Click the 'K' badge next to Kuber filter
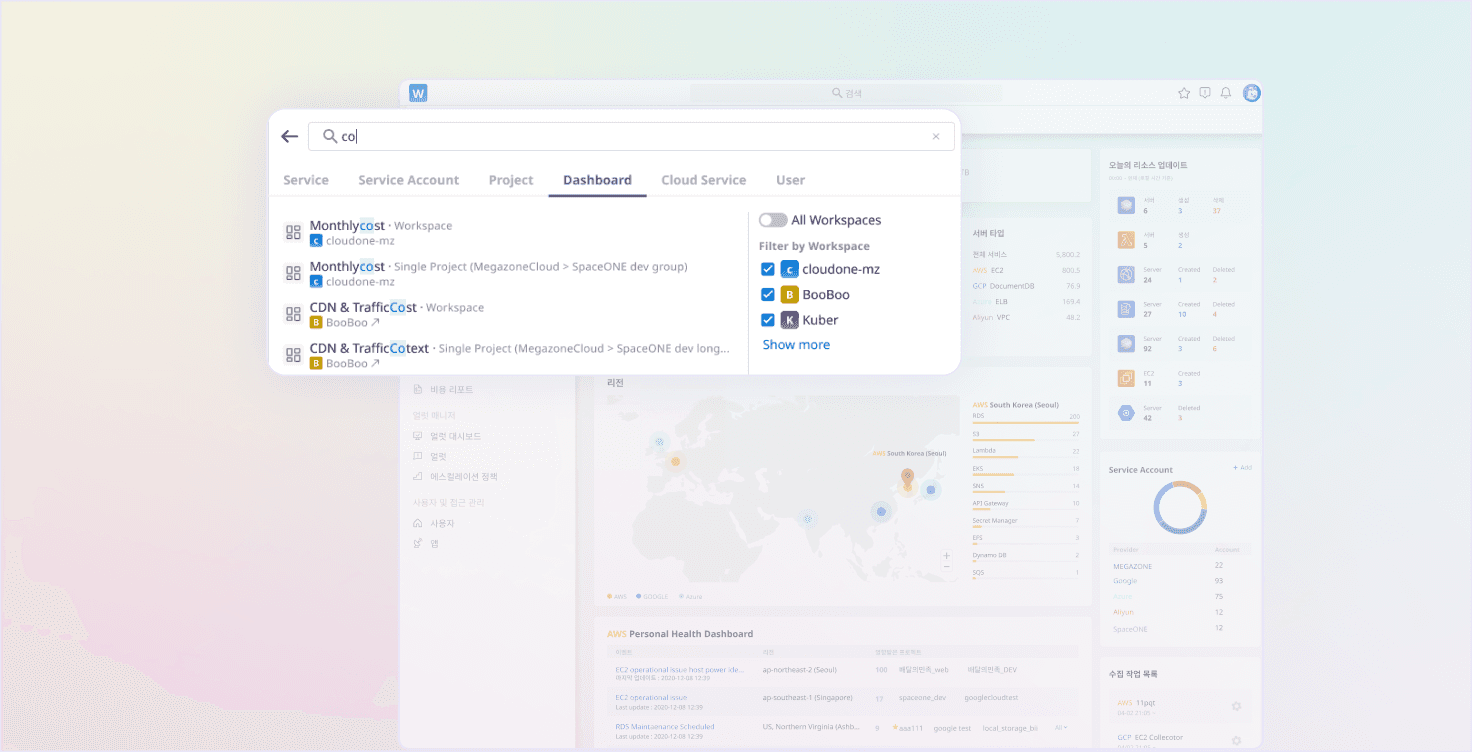Viewport: 1472px width, 752px height. (x=789, y=320)
